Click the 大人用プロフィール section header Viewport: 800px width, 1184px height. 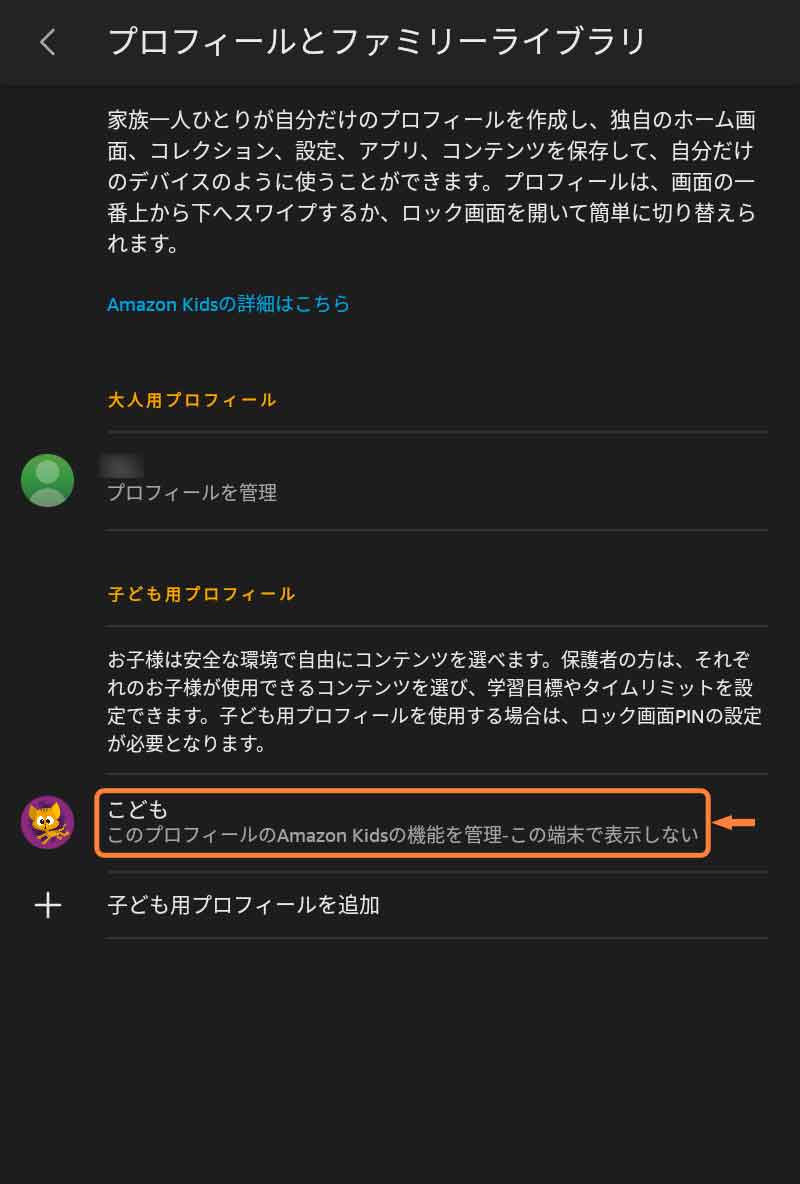click(x=192, y=400)
